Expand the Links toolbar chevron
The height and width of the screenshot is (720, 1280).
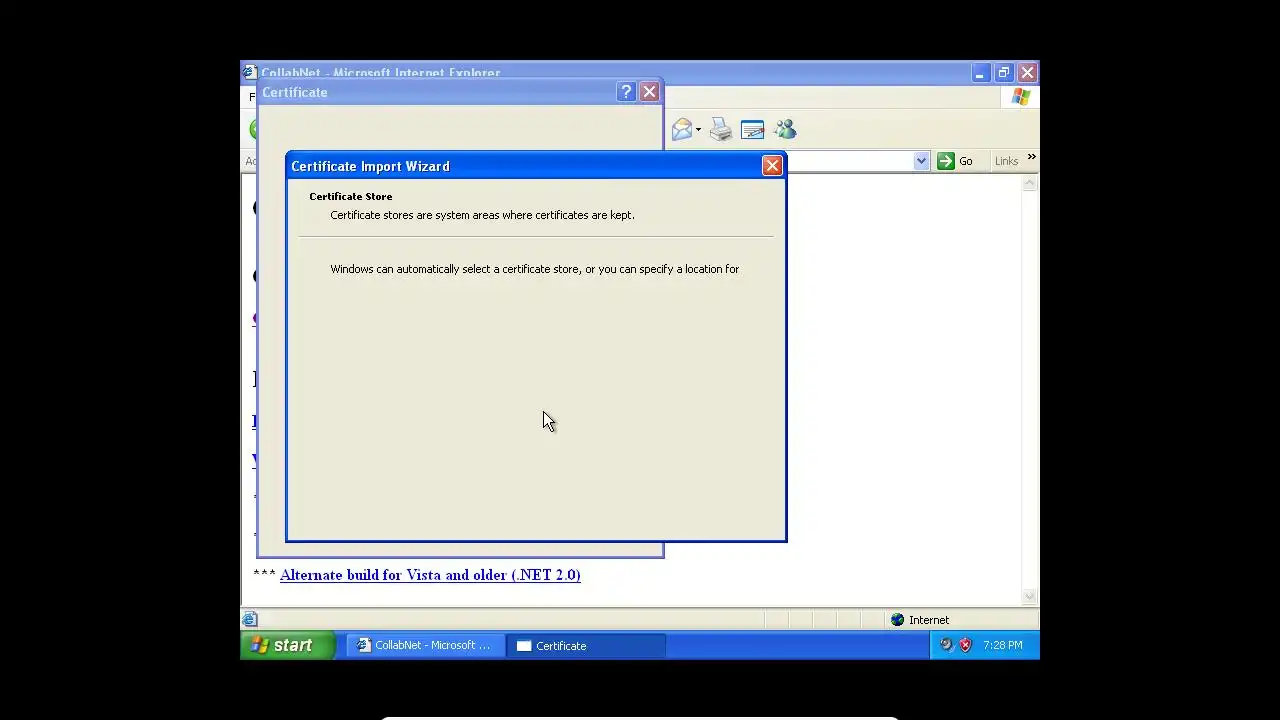coord(1031,157)
